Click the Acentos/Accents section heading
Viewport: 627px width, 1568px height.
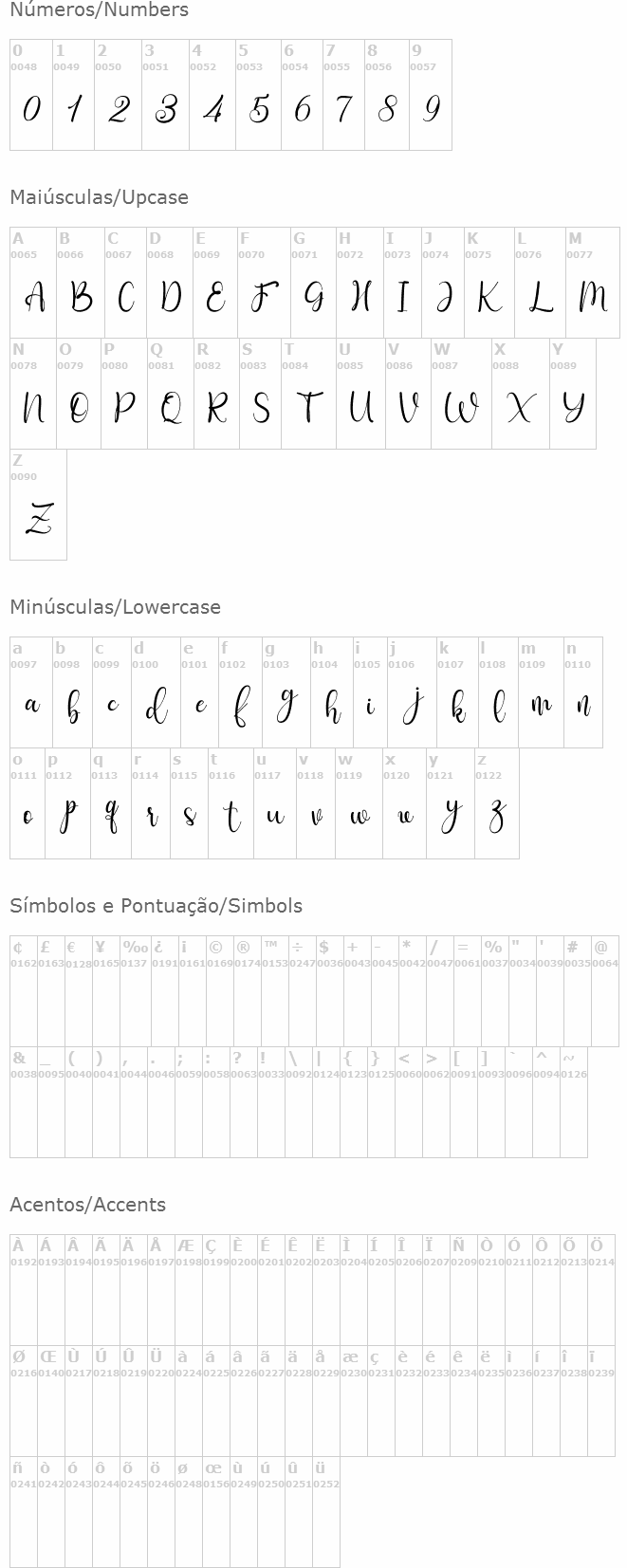tap(87, 1205)
